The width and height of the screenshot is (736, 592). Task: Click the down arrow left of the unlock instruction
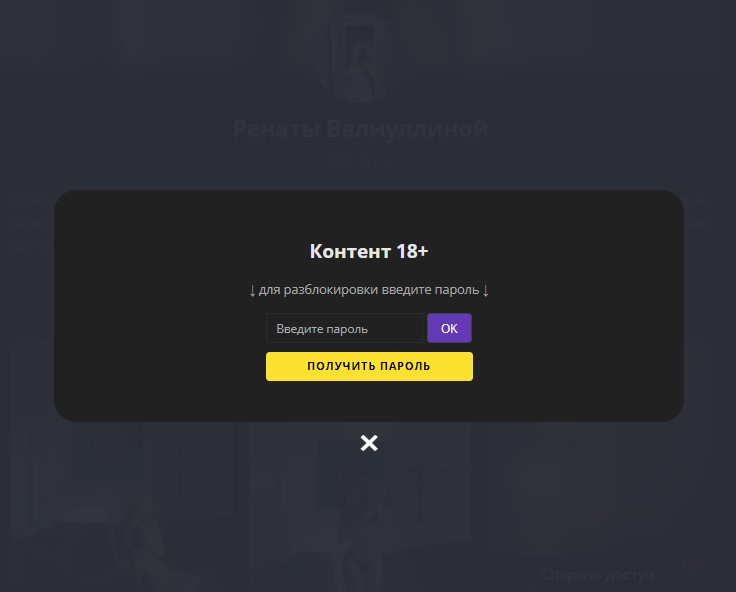252,291
